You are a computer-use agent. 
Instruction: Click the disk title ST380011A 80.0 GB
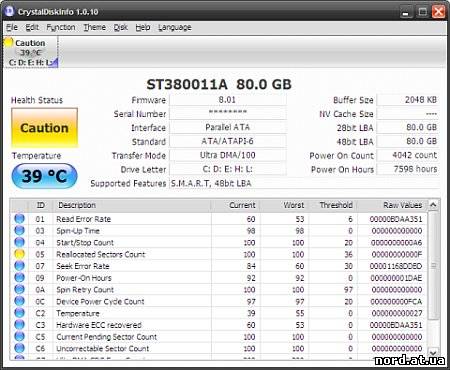219,84
